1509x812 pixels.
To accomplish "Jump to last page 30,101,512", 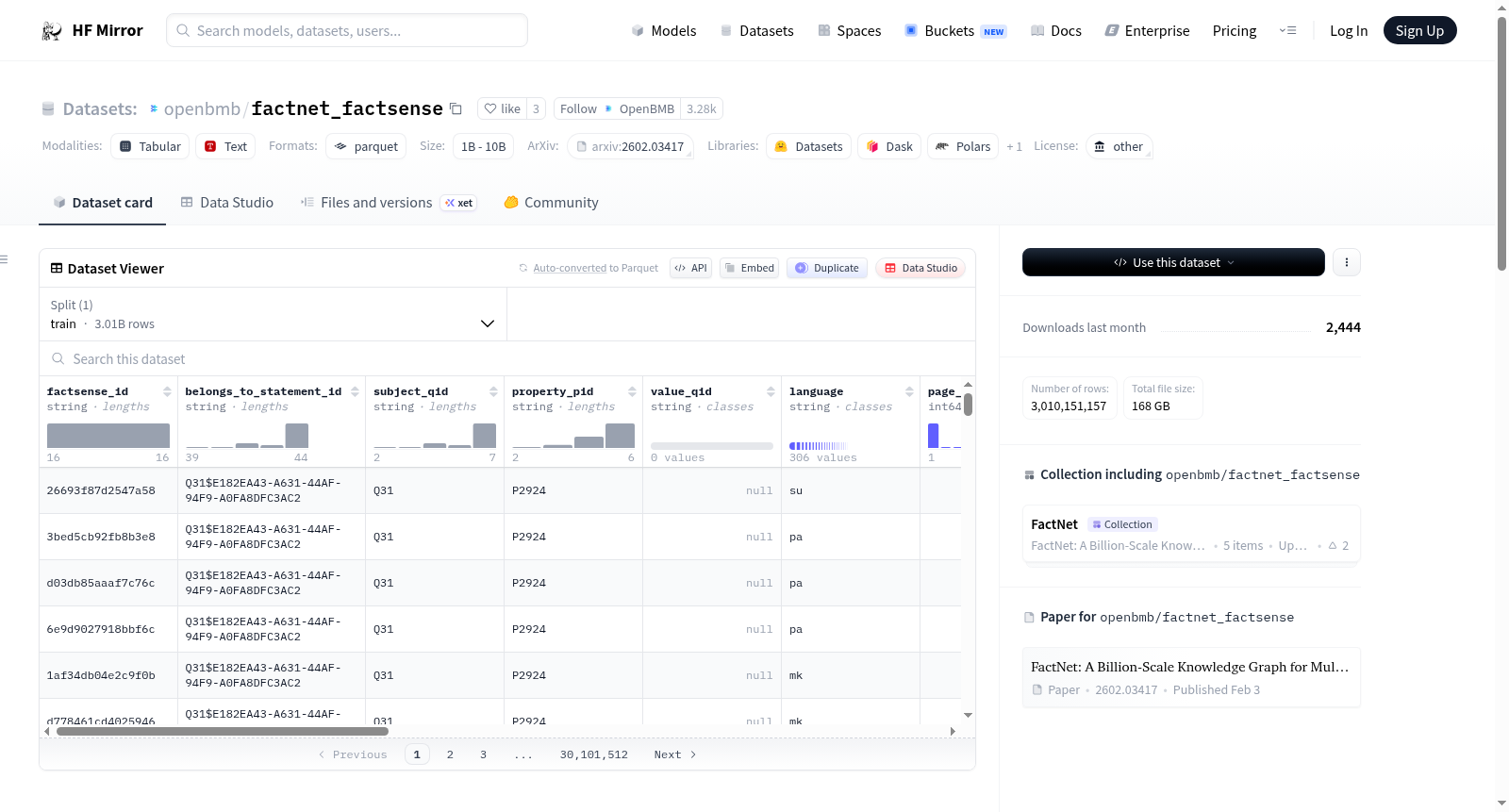I will click(x=593, y=754).
